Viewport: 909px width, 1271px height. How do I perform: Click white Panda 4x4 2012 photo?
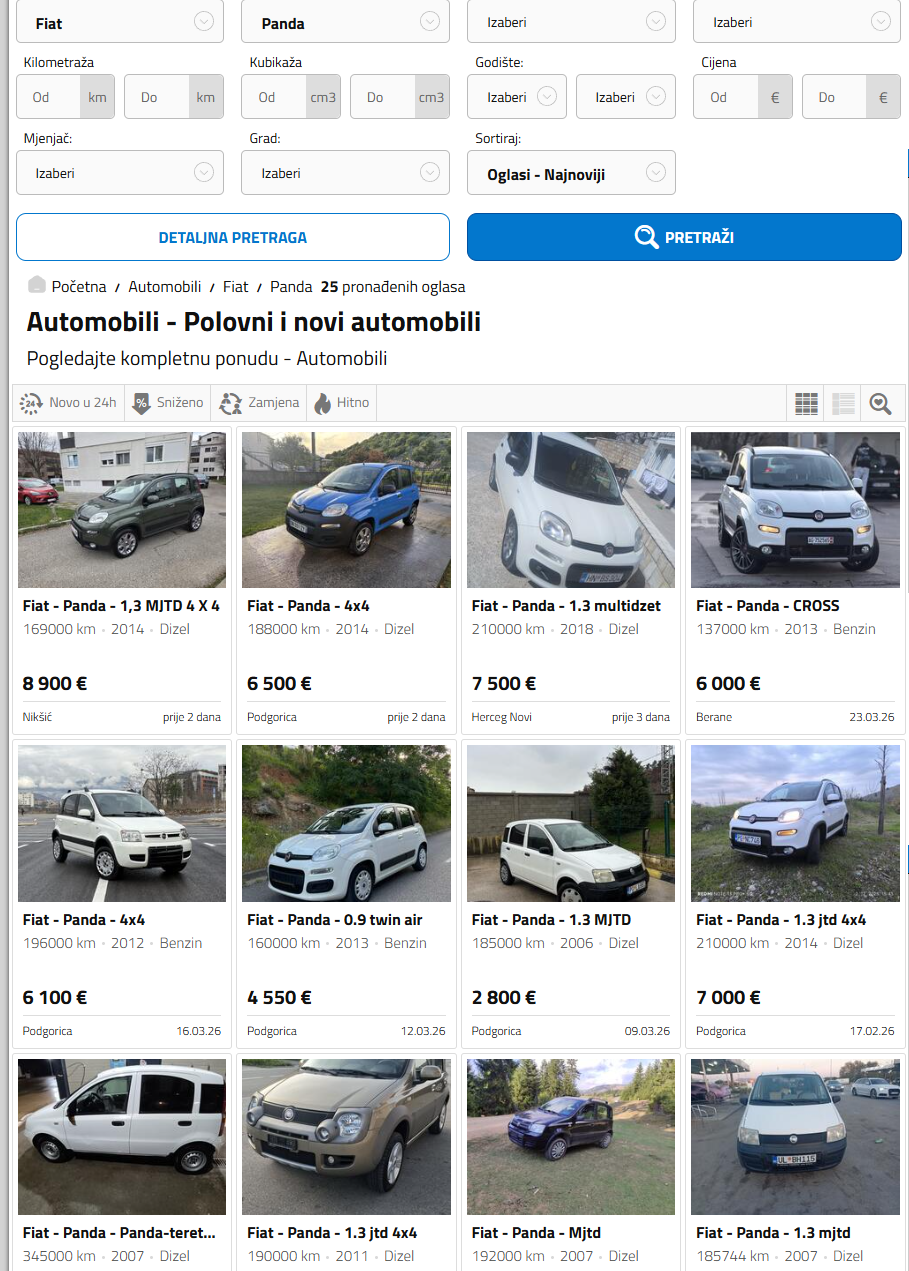[x=122, y=823]
